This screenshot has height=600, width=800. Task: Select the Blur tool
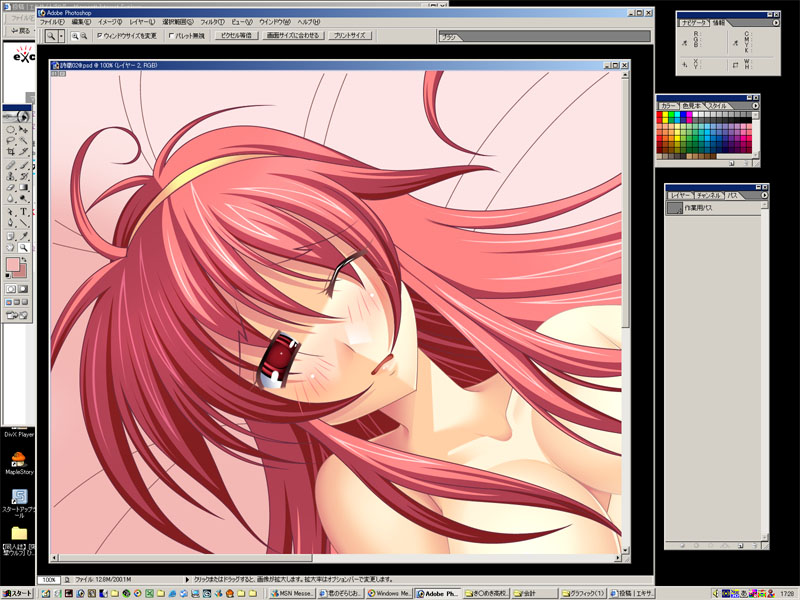click(x=10, y=199)
